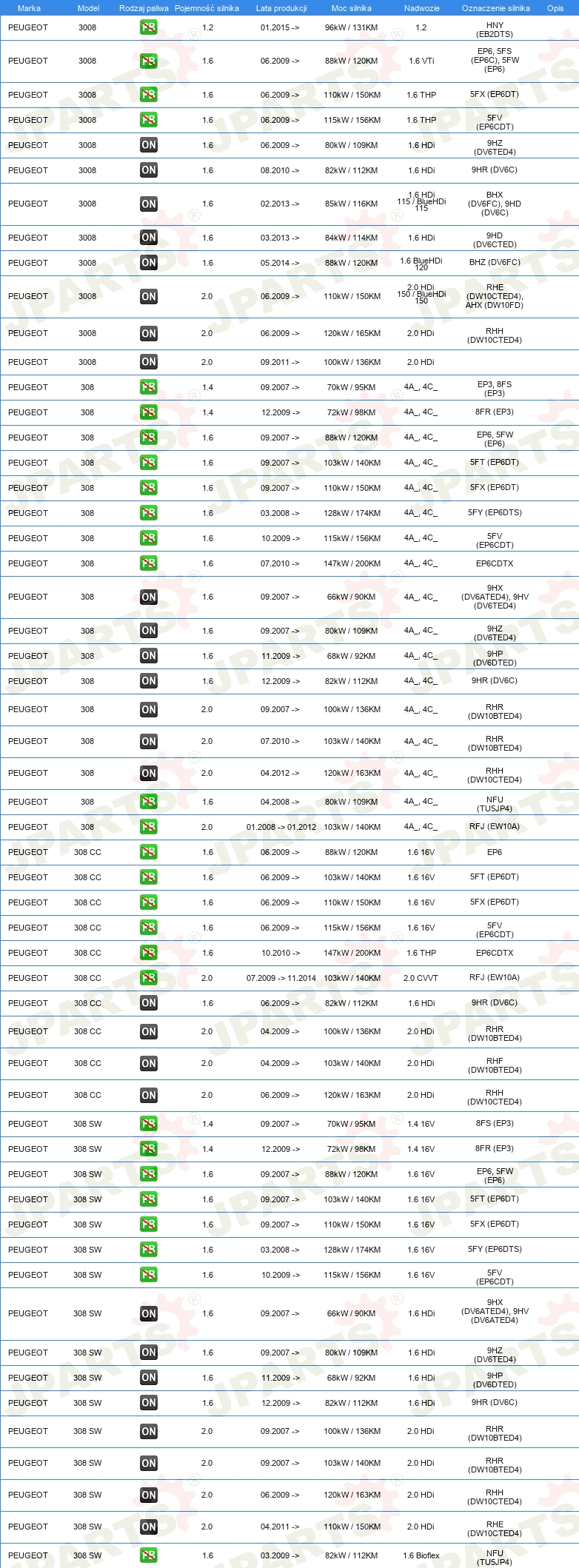Click the '01.2015 ->' production date cell
This screenshot has height=1568, width=579.
[x=280, y=27]
